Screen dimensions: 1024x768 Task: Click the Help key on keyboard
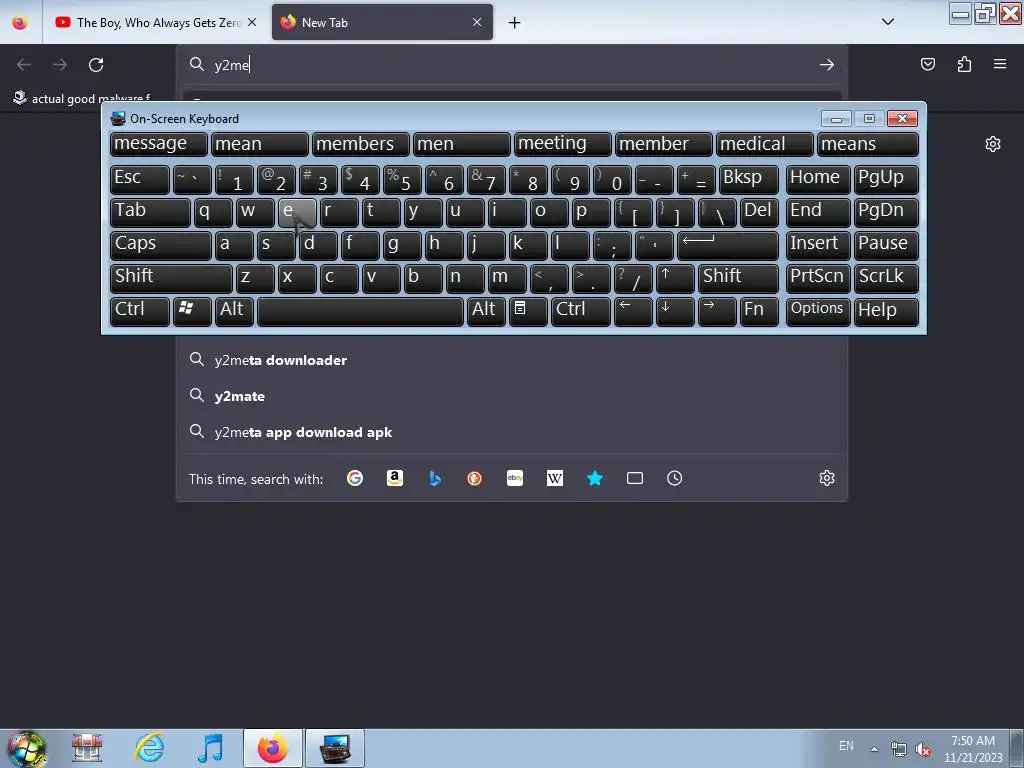pos(886,311)
